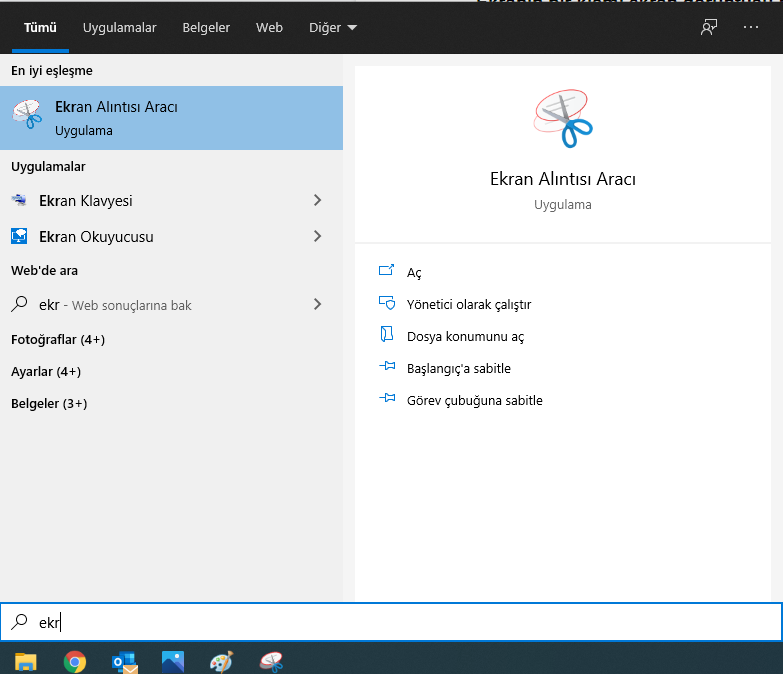Show Belgeler (3+) results
Viewport: 783px width, 674px height.
click(49, 403)
